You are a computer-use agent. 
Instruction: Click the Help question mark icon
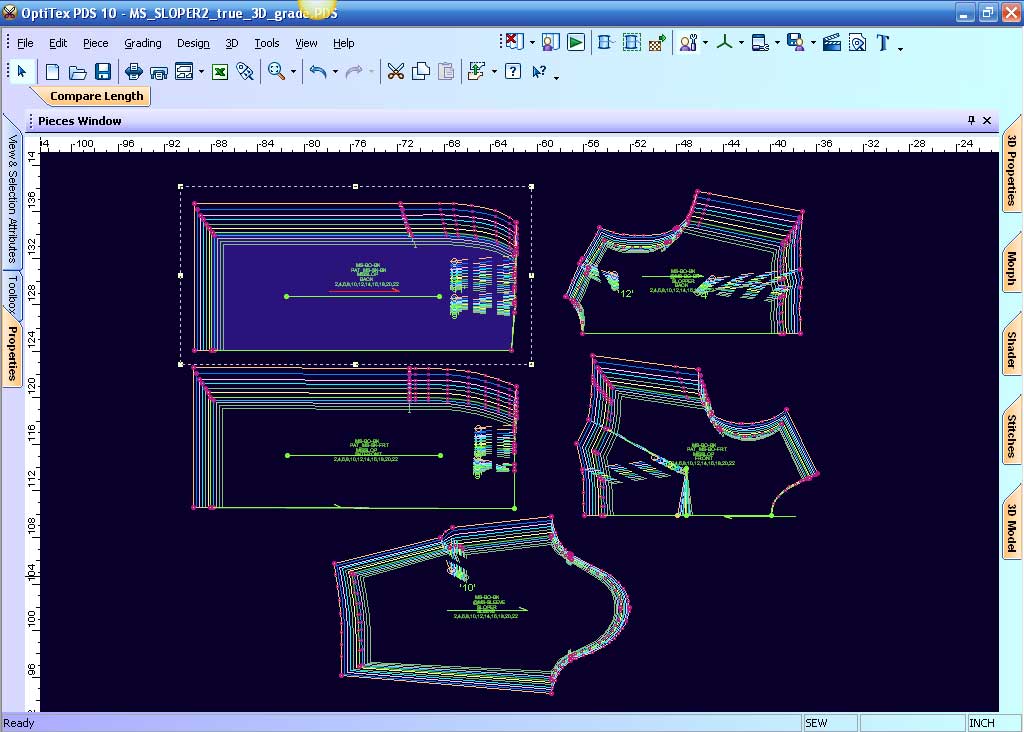(x=511, y=70)
